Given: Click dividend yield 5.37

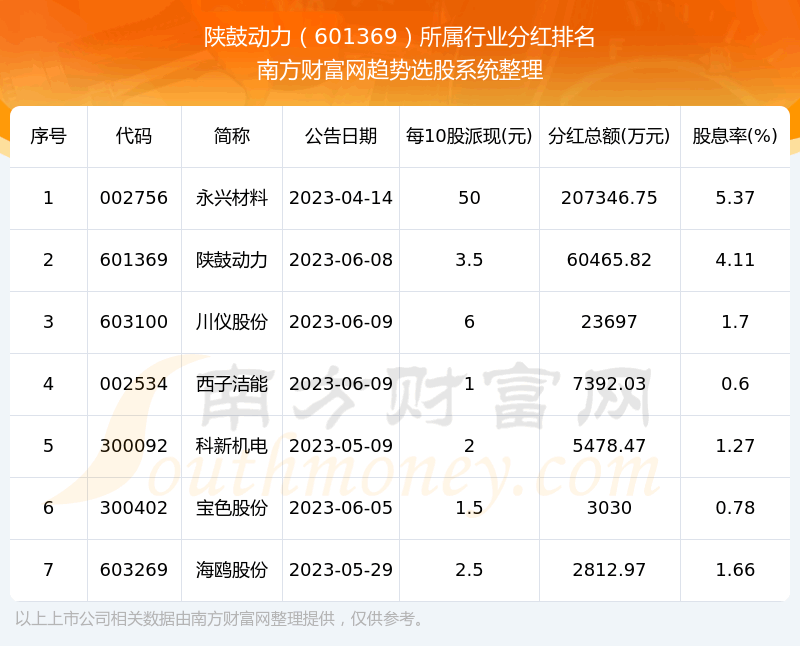Looking at the screenshot, I should pos(735,198).
